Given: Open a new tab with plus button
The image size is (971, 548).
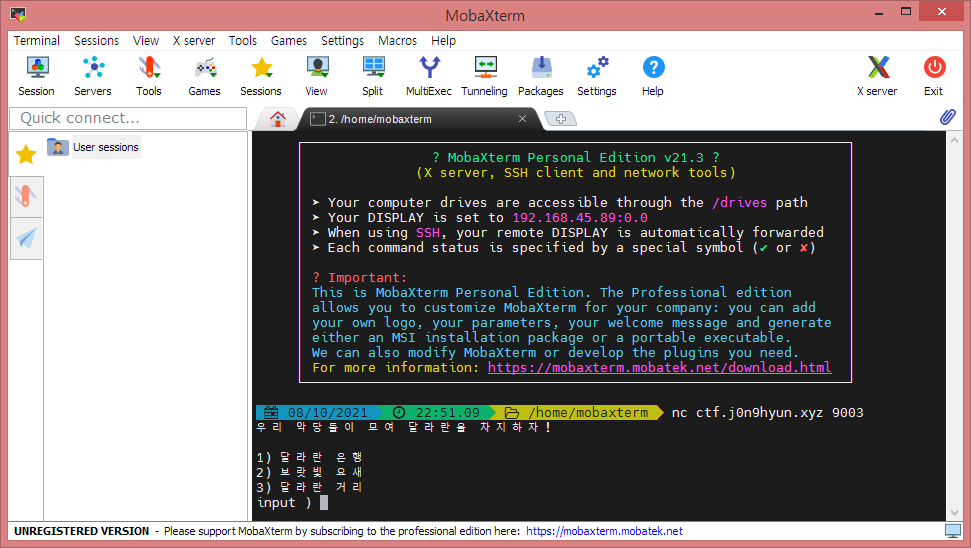Looking at the screenshot, I should (560, 119).
